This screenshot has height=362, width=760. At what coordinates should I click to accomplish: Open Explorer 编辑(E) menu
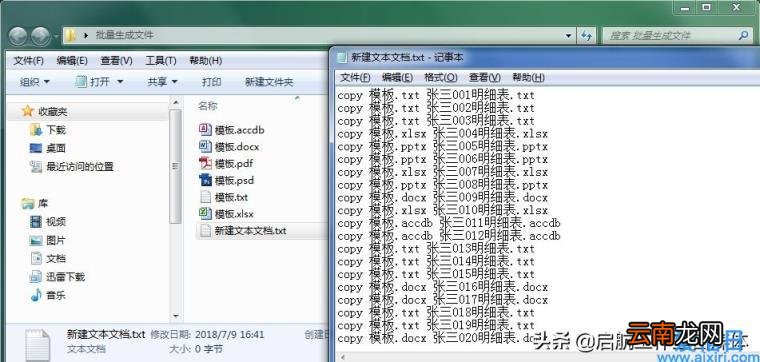pyautogui.click(x=72, y=61)
